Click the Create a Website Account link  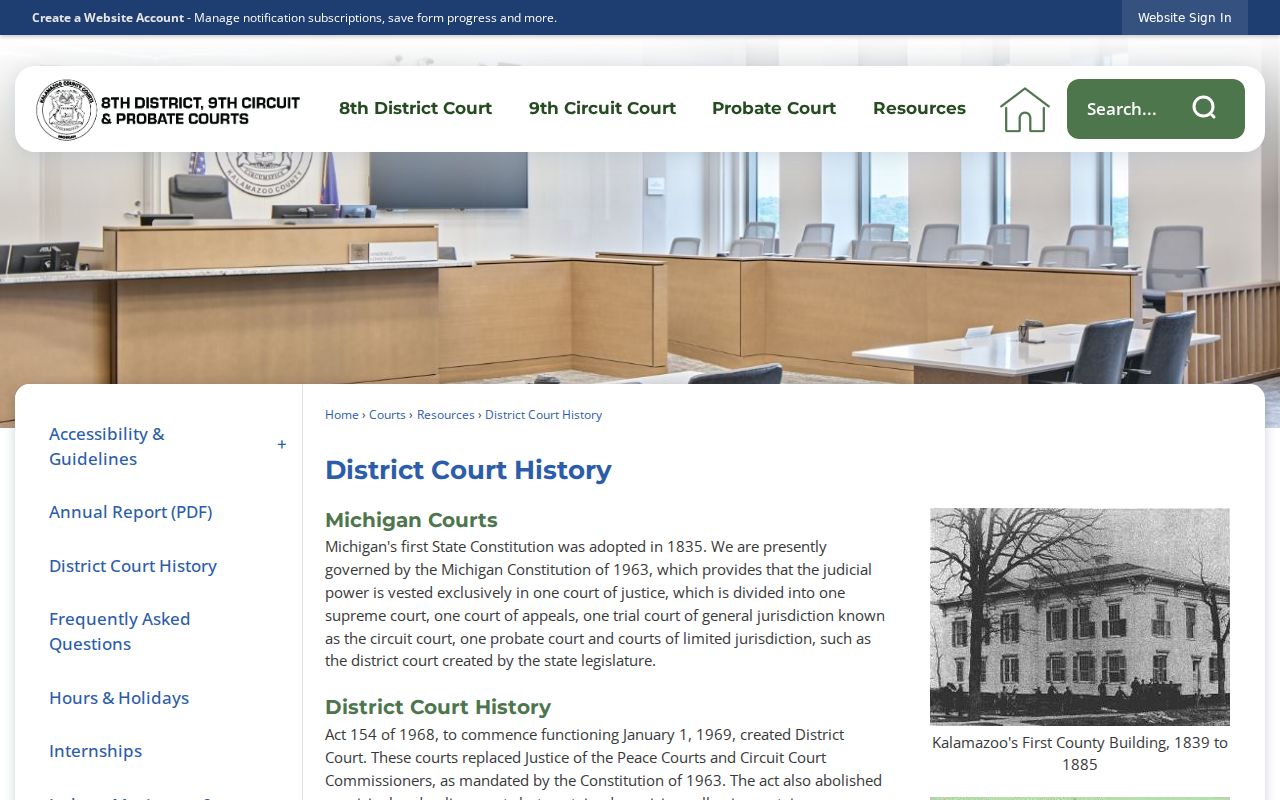tap(108, 18)
